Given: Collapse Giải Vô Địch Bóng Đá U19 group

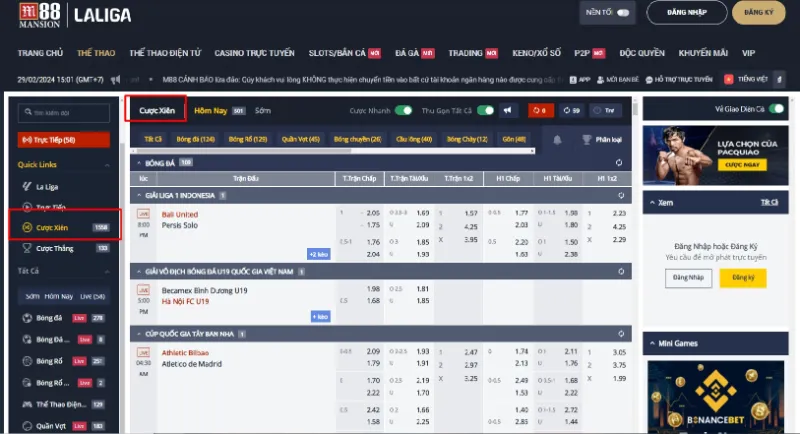Looking at the screenshot, I should click(x=139, y=271).
